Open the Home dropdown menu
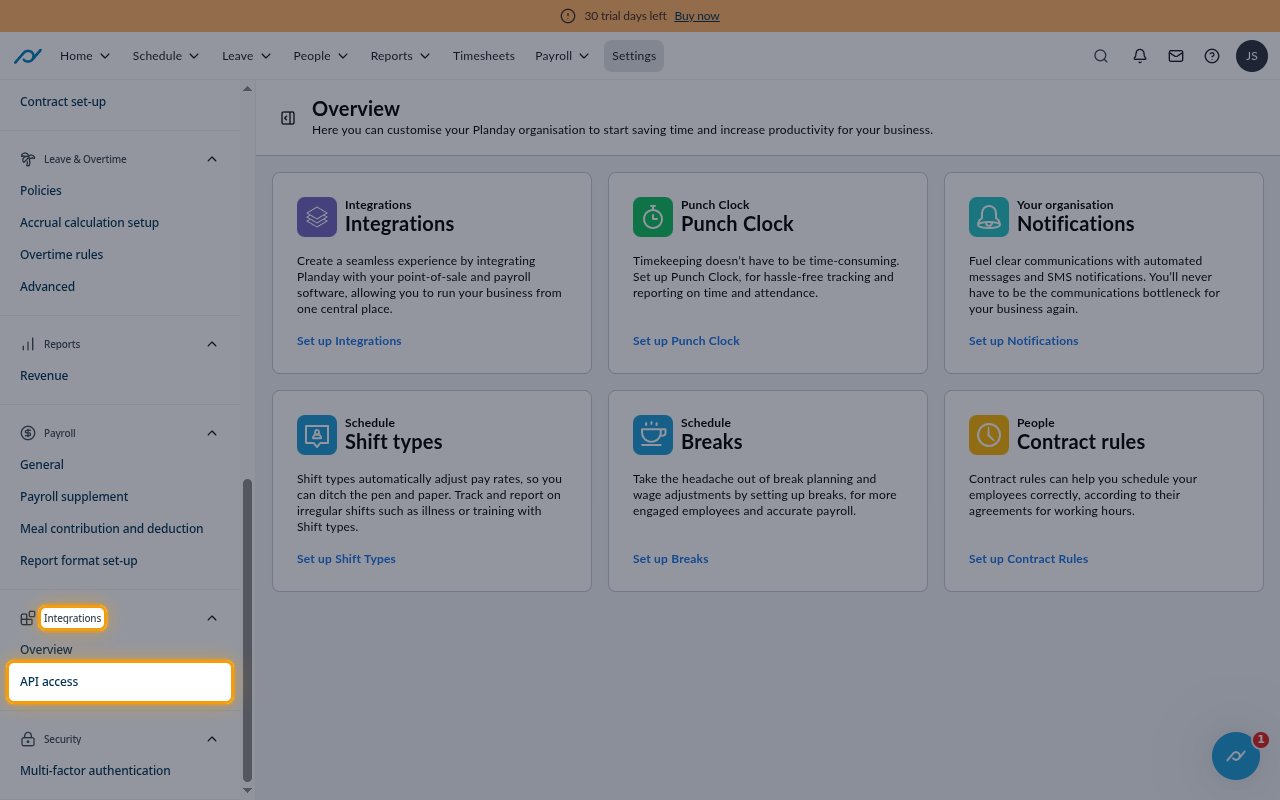This screenshot has height=800, width=1280. point(85,56)
